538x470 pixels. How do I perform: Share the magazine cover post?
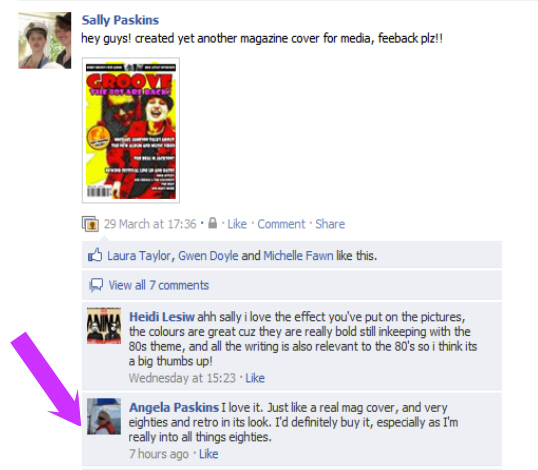point(330,224)
